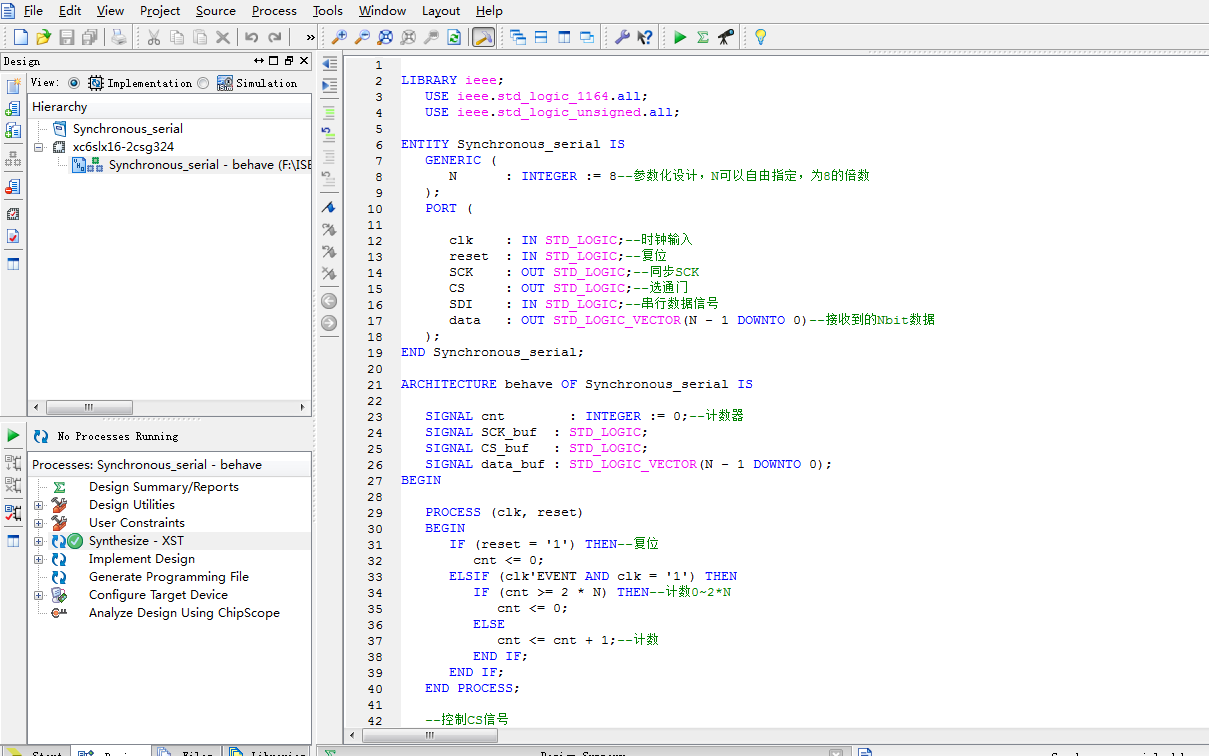Select the Implementation view radio button
The width and height of the screenshot is (1209, 756).
[74, 83]
